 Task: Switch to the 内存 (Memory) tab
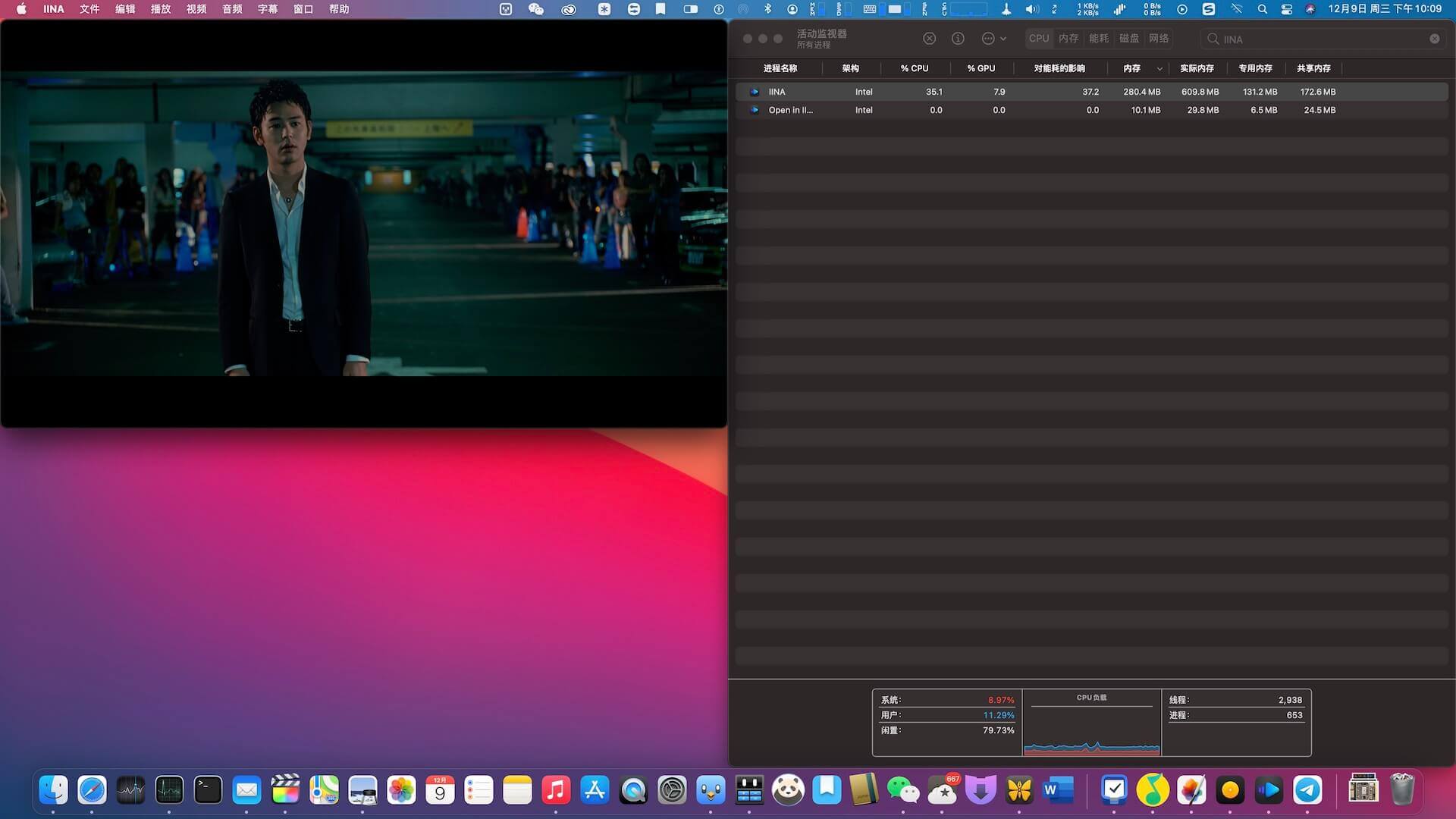point(1068,39)
